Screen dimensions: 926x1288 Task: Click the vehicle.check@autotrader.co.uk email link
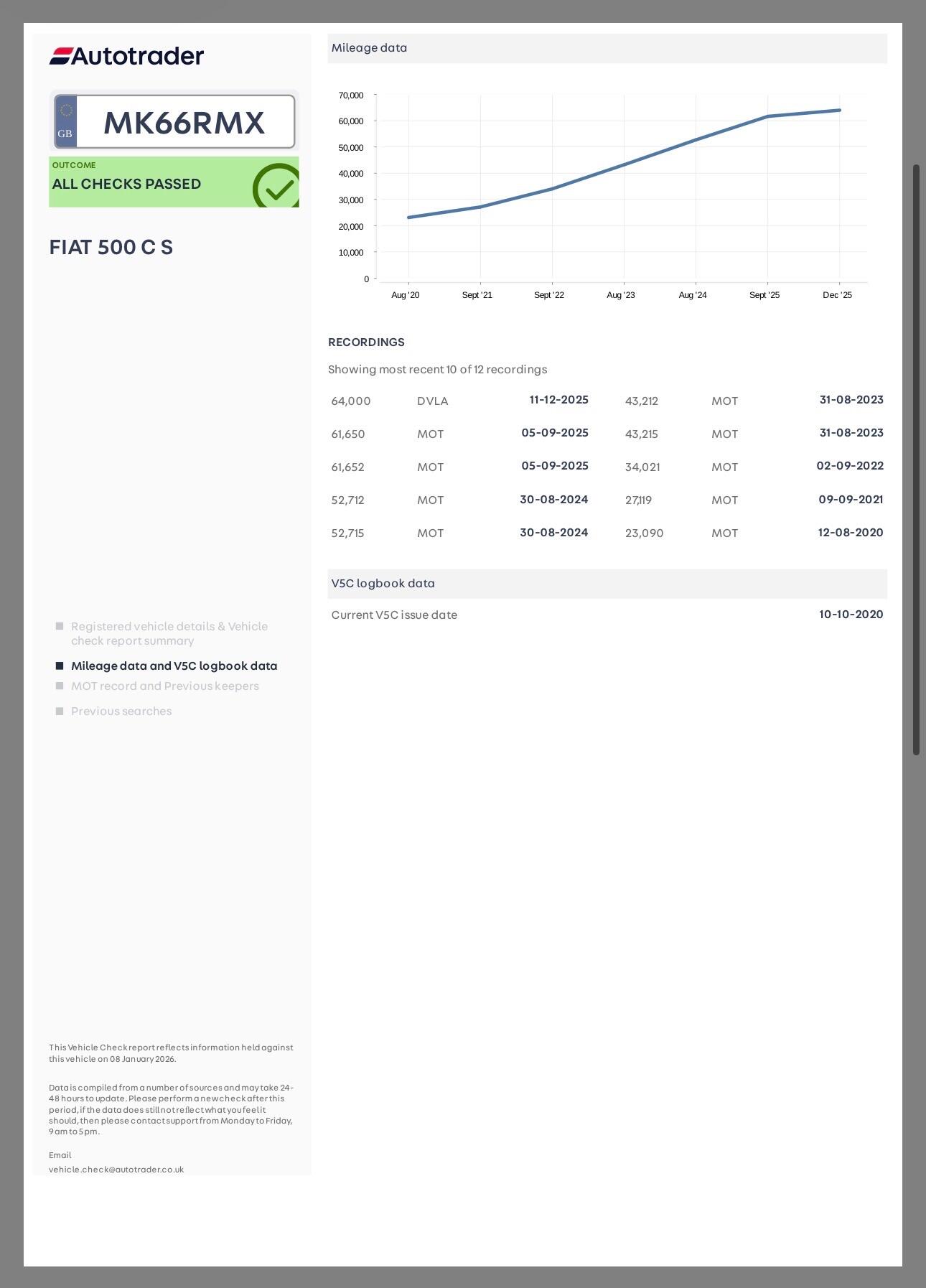coord(116,1170)
